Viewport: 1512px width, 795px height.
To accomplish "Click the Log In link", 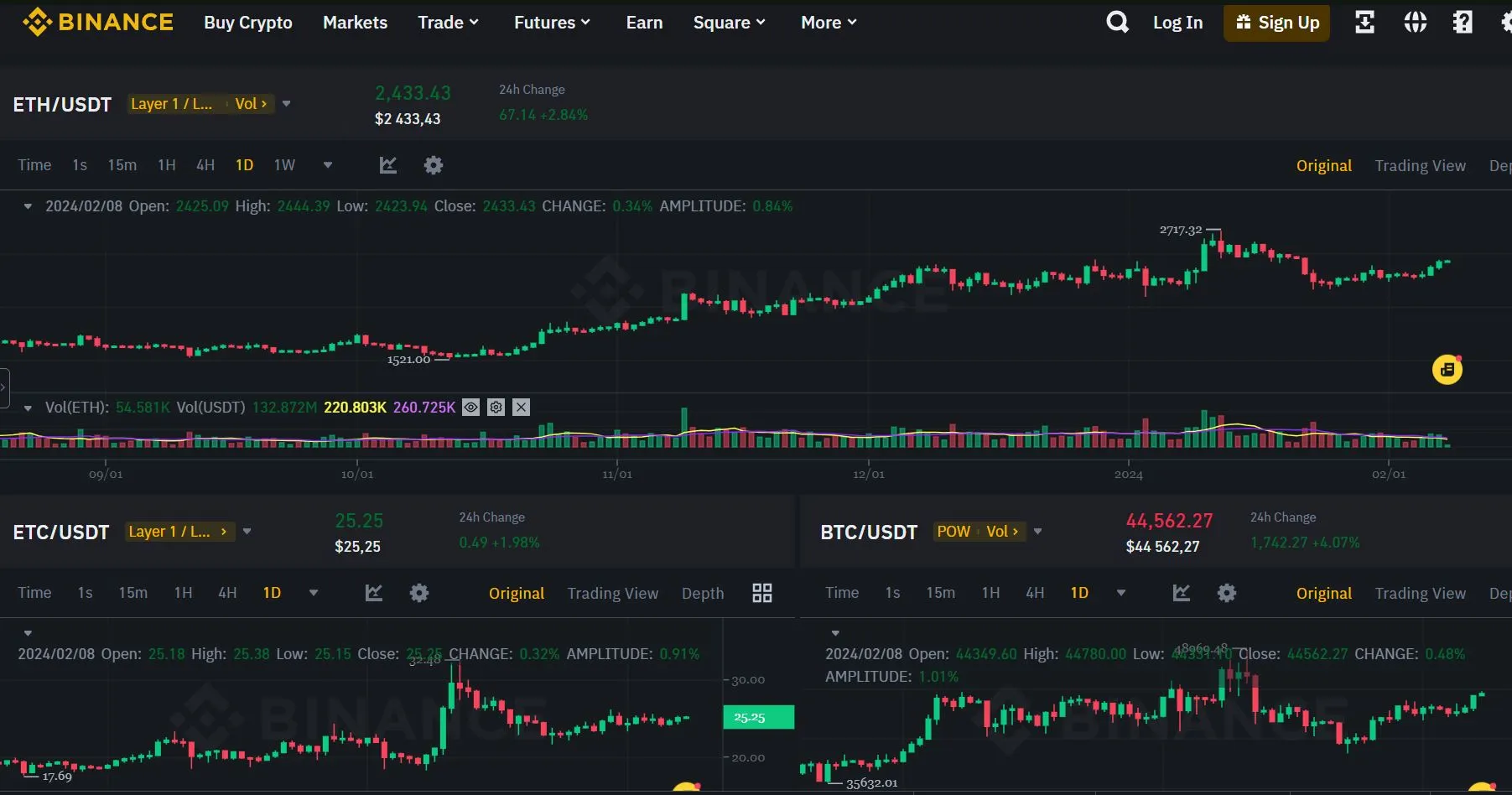I will pyautogui.click(x=1178, y=23).
